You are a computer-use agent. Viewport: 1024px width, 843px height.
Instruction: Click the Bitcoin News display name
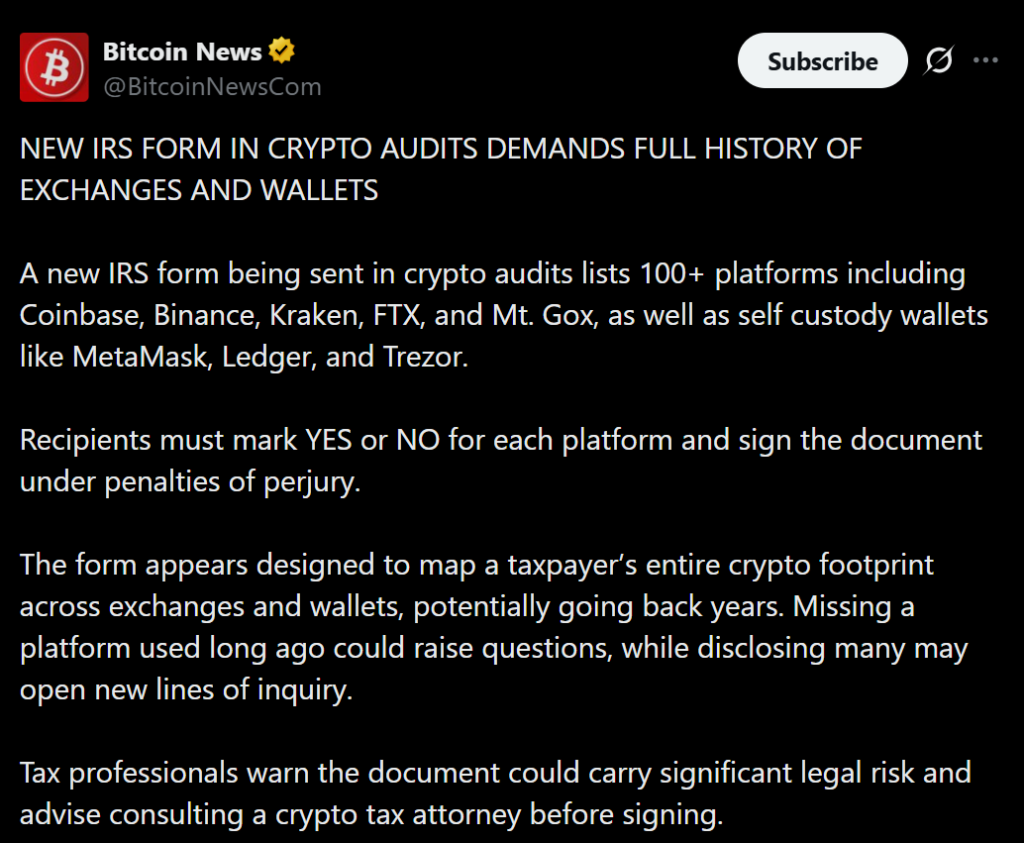[182, 51]
